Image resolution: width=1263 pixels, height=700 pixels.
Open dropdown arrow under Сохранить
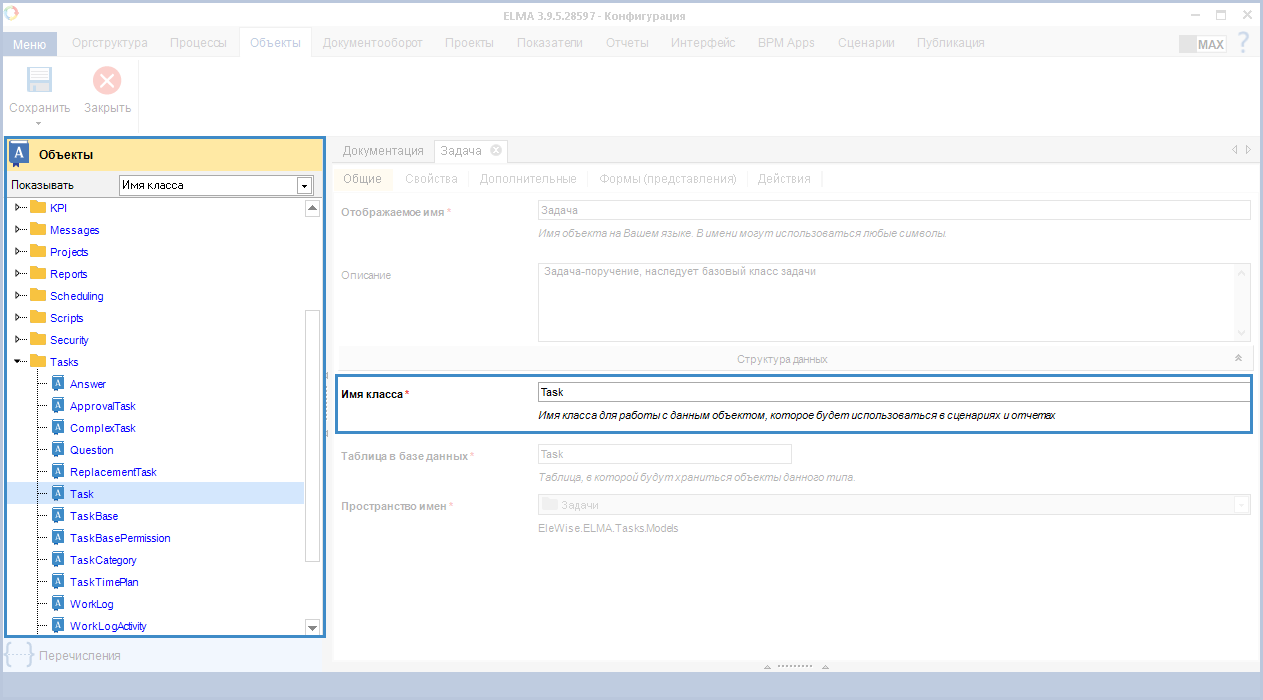click(x=39, y=123)
